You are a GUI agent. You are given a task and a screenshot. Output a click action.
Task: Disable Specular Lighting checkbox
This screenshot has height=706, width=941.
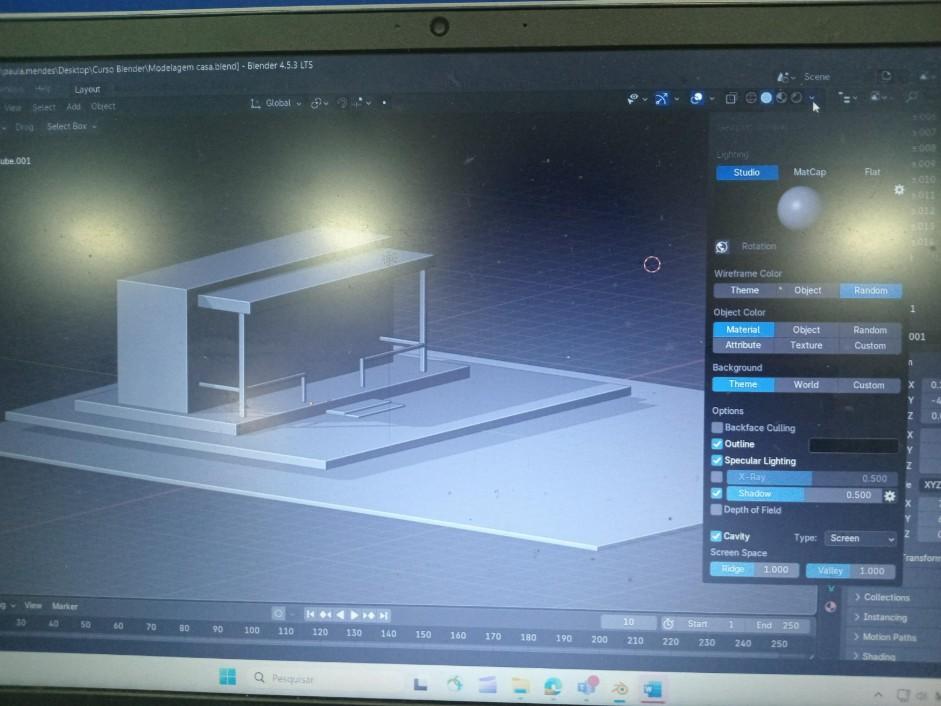(717, 460)
